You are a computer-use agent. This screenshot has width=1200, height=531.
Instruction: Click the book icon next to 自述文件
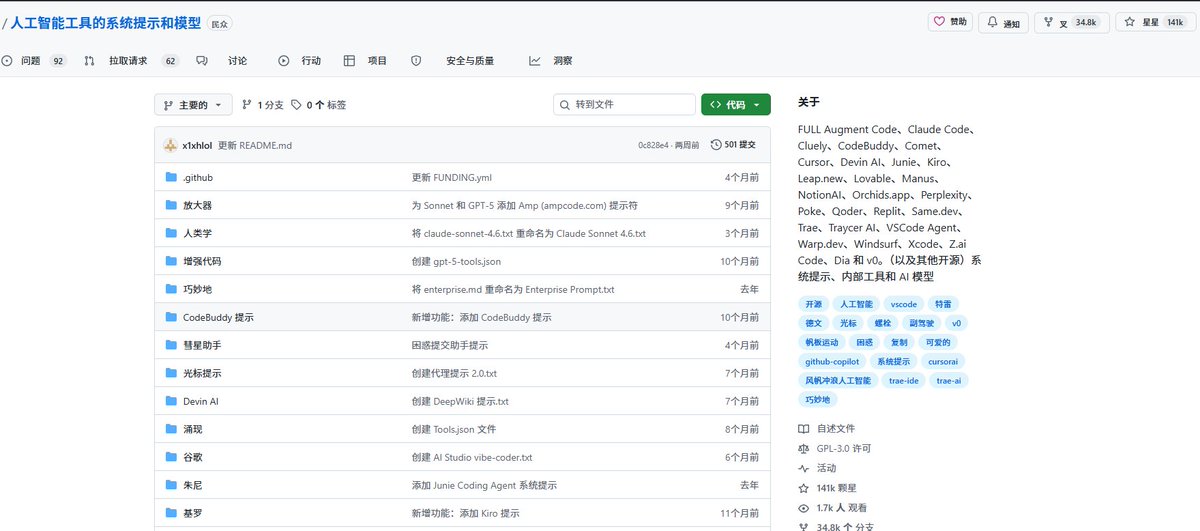tap(804, 429)
